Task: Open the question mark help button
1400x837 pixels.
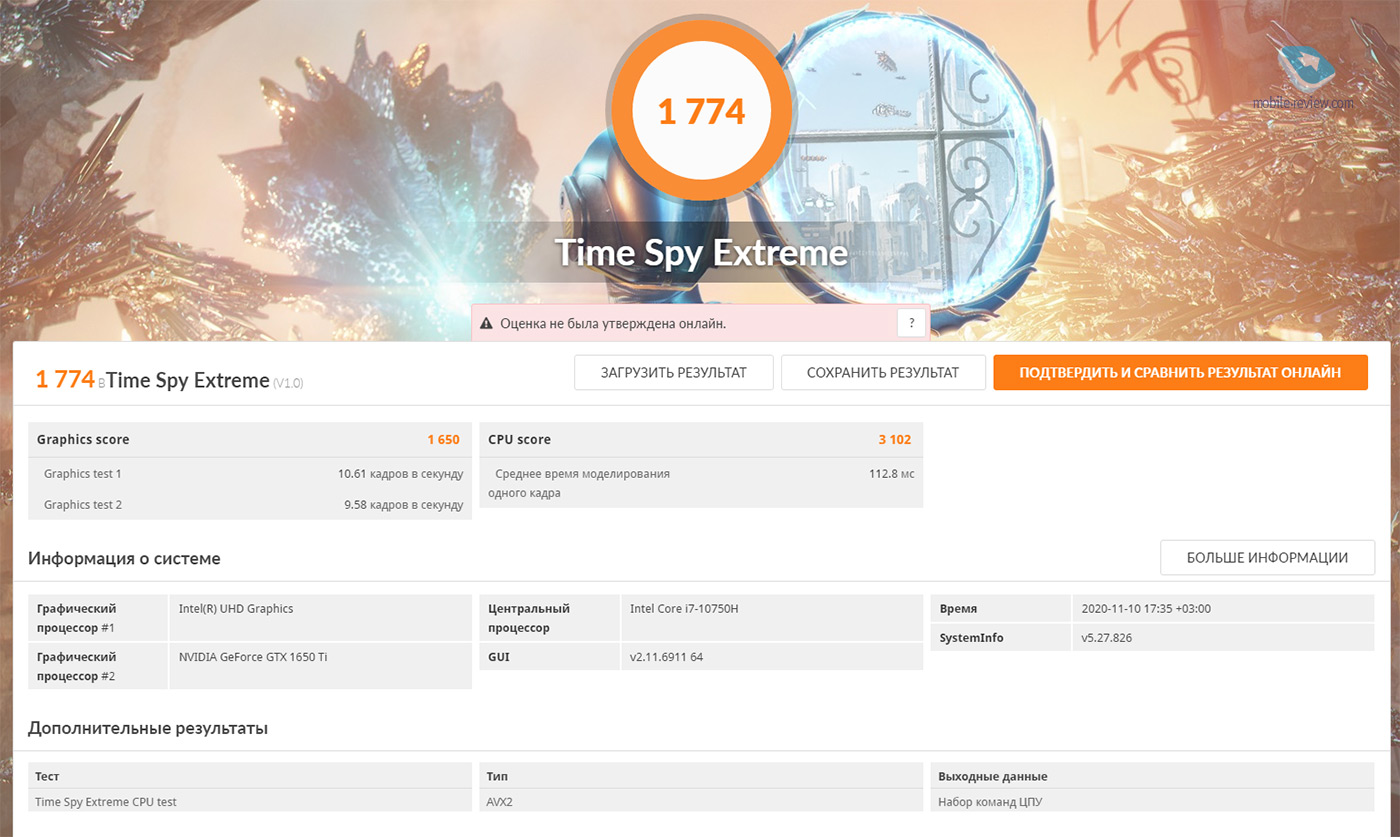Action: pyautogui.click(x=911, y=323)
